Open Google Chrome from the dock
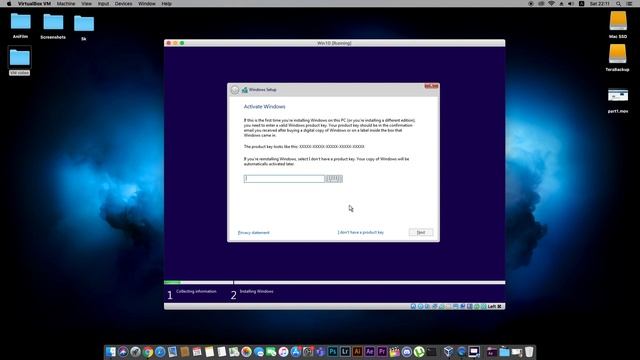This screenshot has height=360, width=640. [148, 352]
